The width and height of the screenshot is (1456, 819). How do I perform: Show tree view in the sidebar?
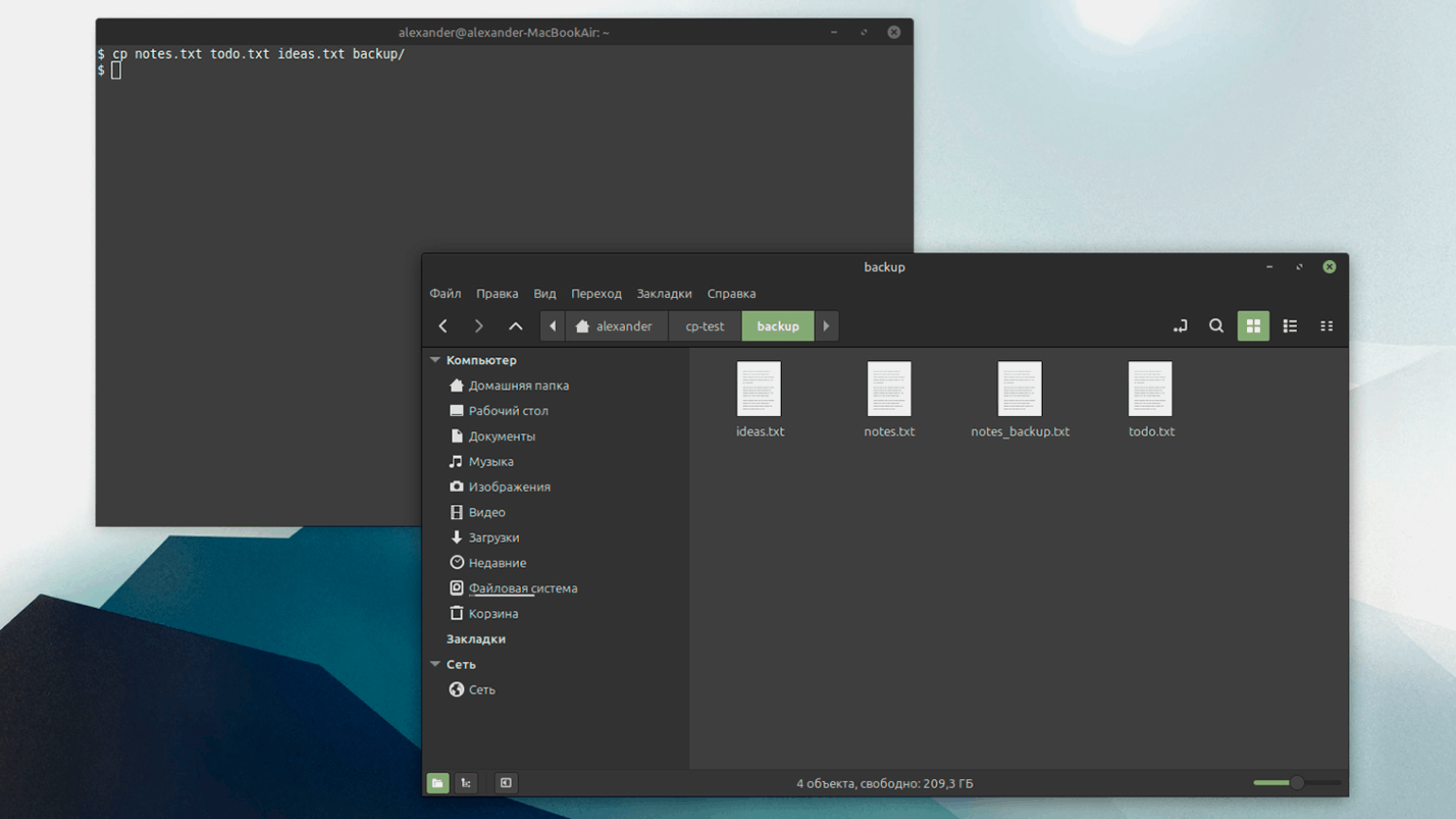[x=466, y=783]
